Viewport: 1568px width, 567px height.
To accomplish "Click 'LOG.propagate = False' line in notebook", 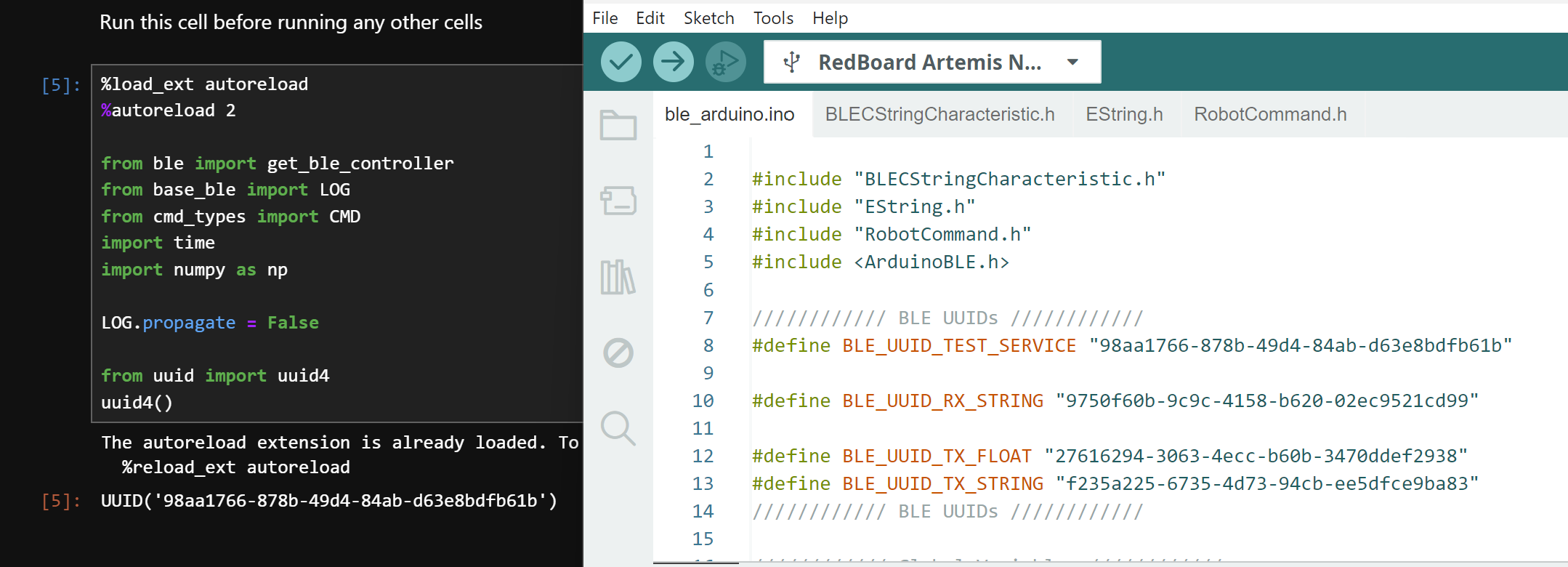I will click(210, 323).
